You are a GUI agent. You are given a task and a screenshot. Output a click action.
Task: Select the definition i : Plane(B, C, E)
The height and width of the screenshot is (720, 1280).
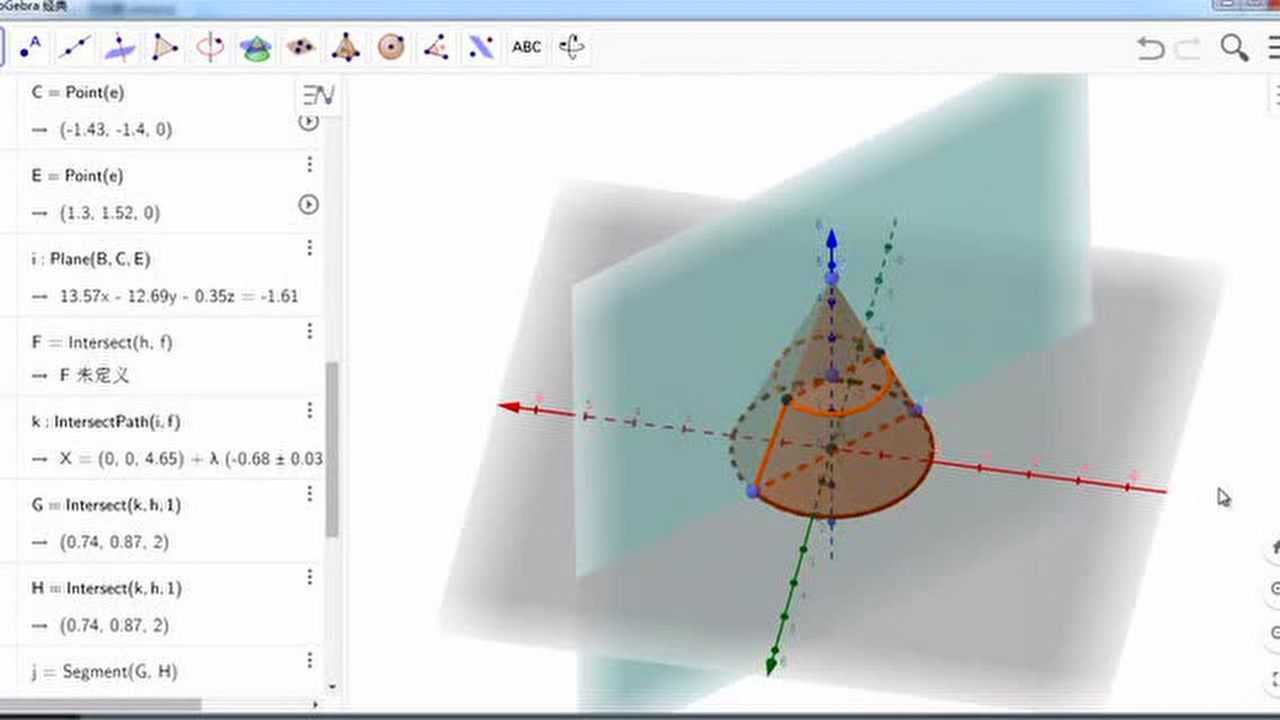click(x=91, y=258)
